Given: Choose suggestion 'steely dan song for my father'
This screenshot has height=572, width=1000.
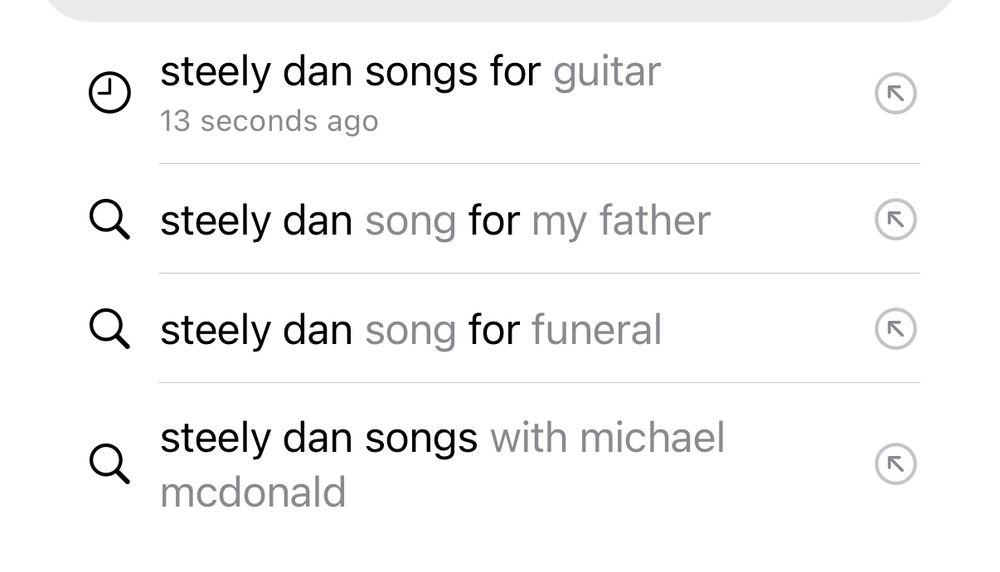Looking at the screenshot, I should coord(435,221).
